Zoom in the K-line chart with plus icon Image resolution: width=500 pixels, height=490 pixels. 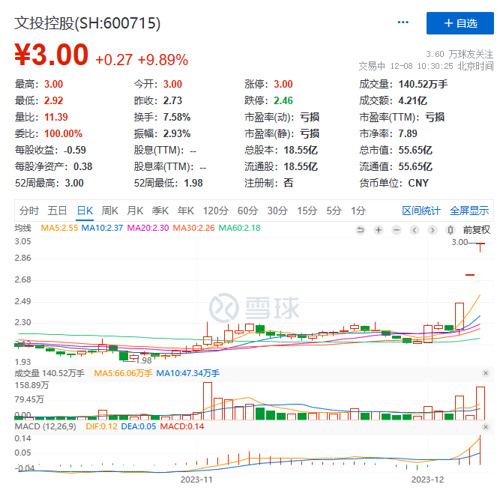coord(378,230)
